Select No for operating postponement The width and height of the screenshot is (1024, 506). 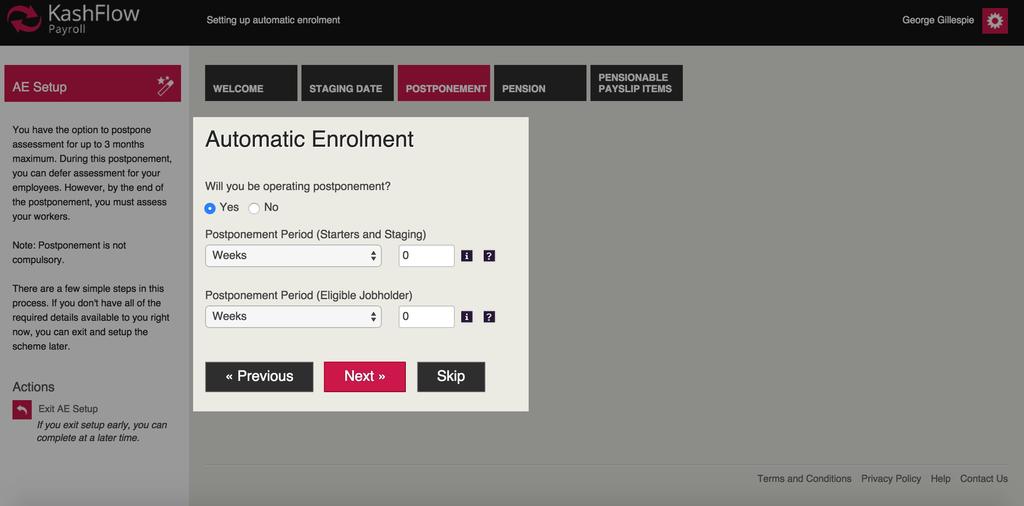pyautogui.click(x=254, y=208)
